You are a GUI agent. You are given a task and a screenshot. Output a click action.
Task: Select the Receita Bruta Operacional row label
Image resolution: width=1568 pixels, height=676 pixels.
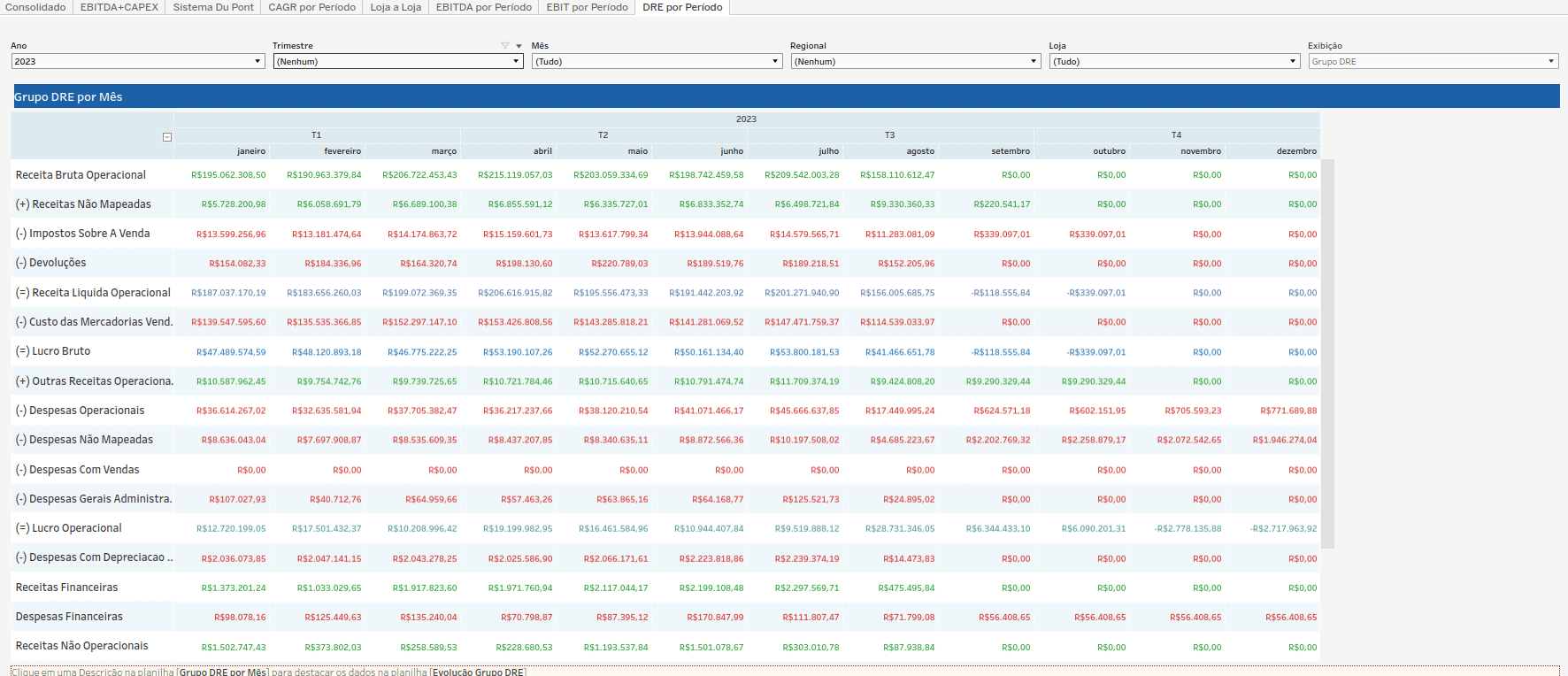pyautogui.click(x=81, y=175)
